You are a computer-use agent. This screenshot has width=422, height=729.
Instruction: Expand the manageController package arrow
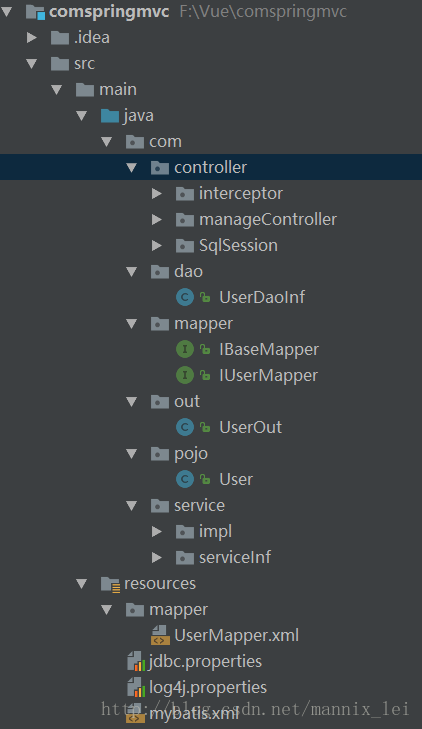click(x=157, y=219)
